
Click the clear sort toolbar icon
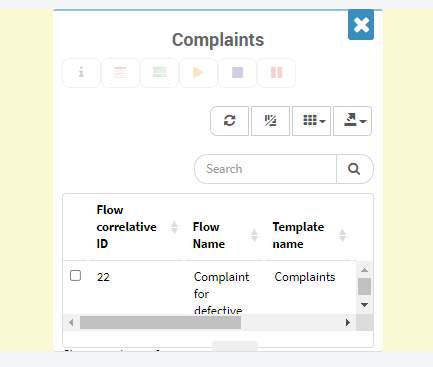tap(270, 121)
